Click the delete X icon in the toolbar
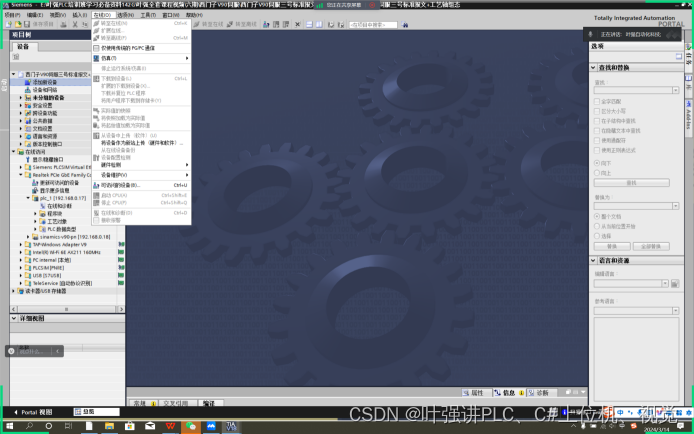694x434 pixels. (297, 24)
